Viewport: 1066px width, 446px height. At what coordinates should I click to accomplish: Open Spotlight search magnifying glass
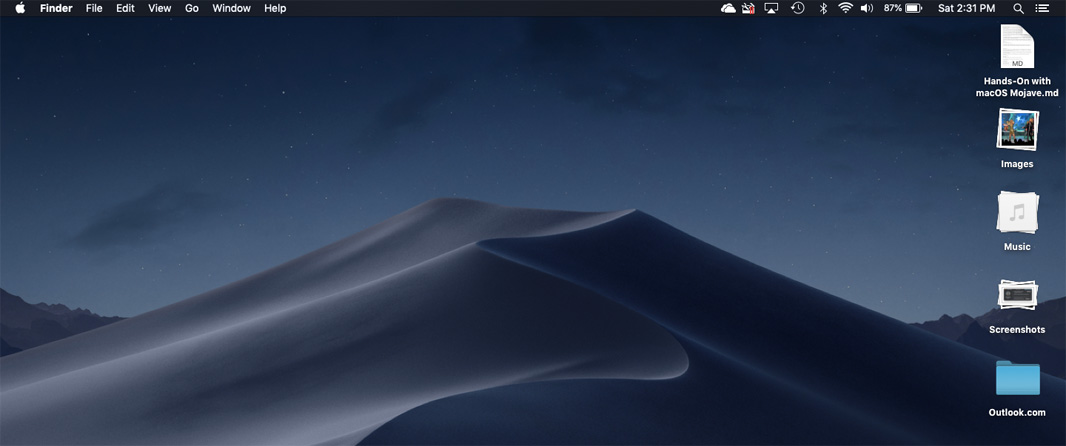[x=1018, y=8]
